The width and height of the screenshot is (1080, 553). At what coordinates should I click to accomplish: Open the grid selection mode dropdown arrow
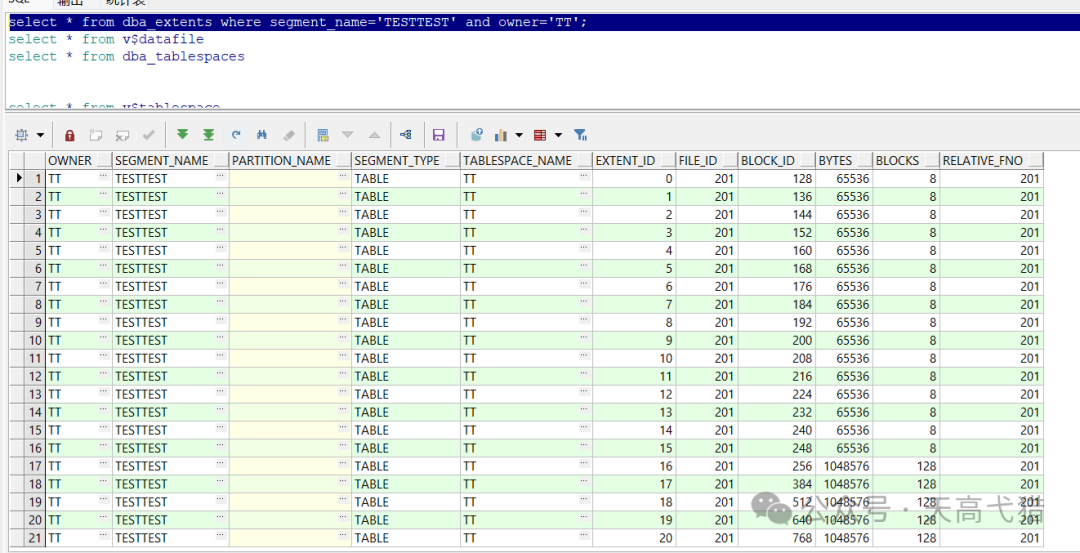pos(41,135)
